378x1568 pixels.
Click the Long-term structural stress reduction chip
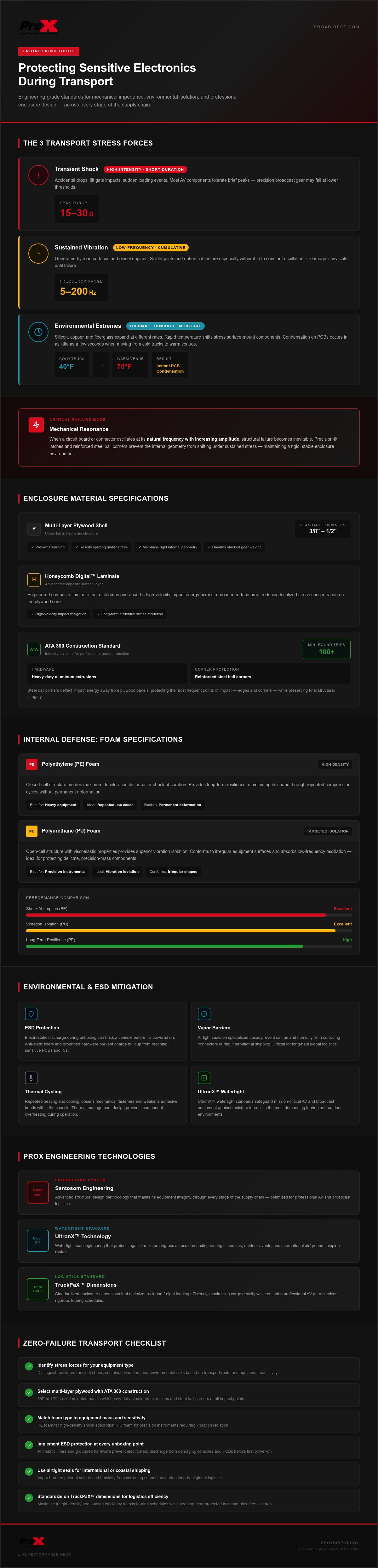pos(130,614)
